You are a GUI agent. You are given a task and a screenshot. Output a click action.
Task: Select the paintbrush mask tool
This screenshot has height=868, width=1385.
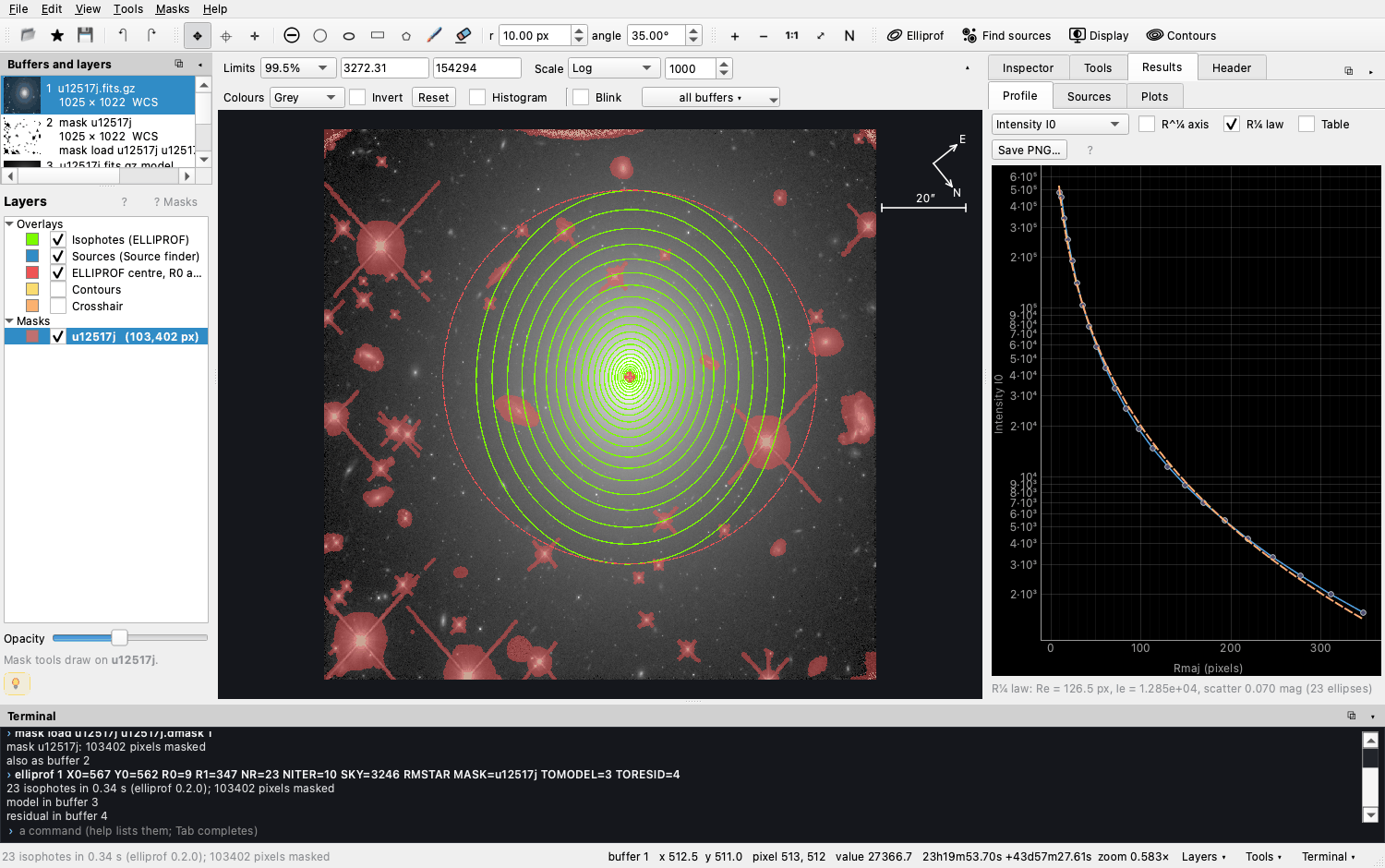pos(435,35)
